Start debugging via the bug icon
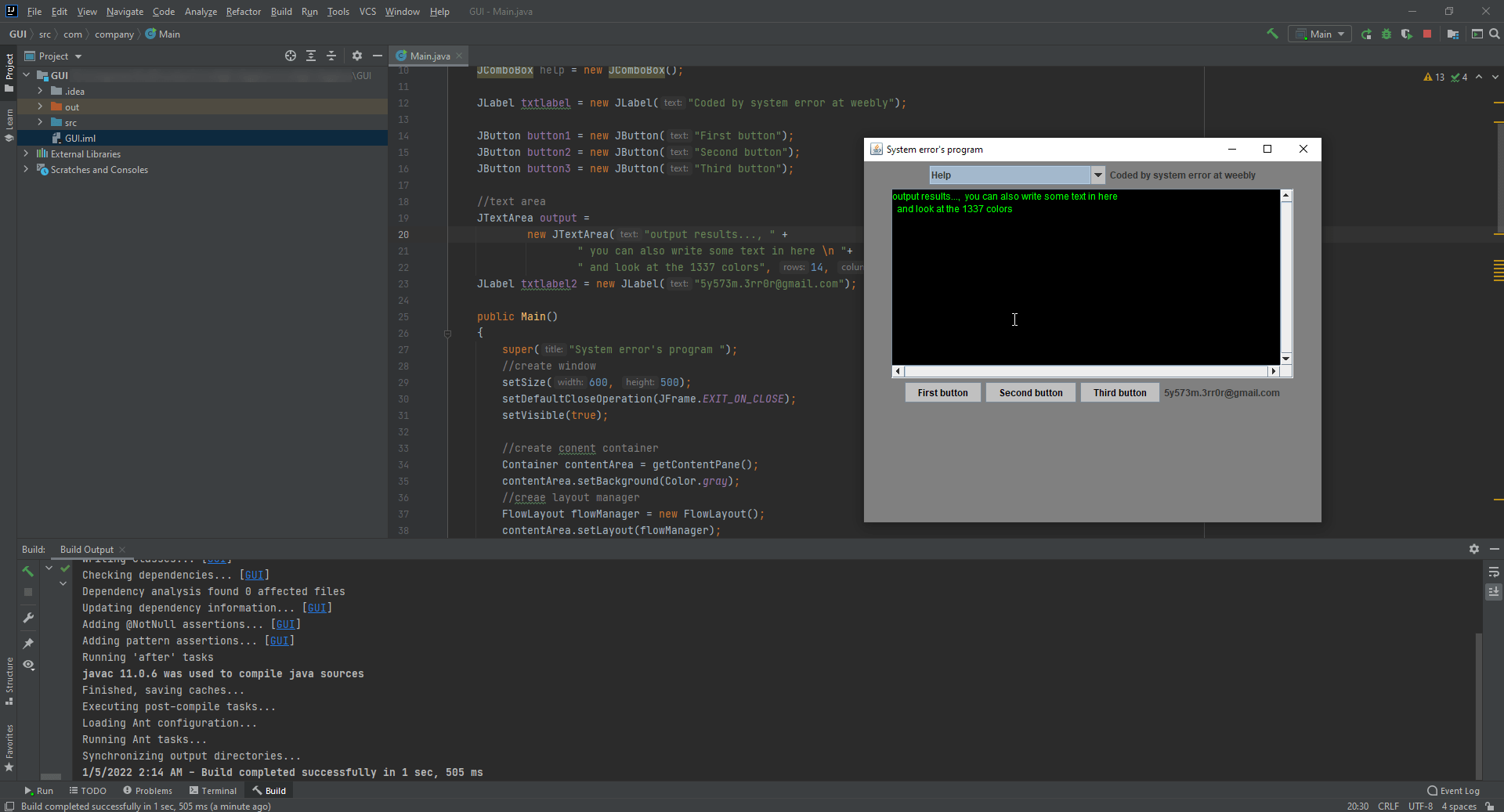 pyautogui.click(x=1386, y=34)
